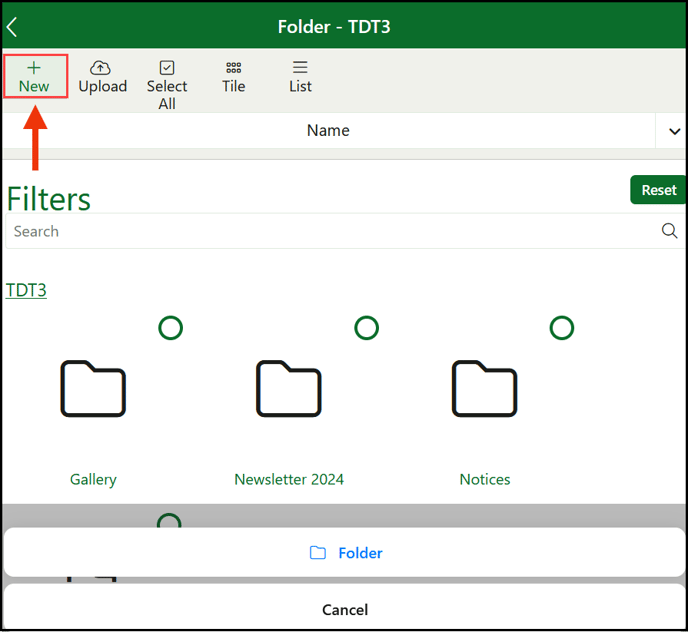Viewport: 688px width, 632px height.
Task: Select the Newsletter 2024 folder's circle checkbox
Action: click(x=366, y=328)
